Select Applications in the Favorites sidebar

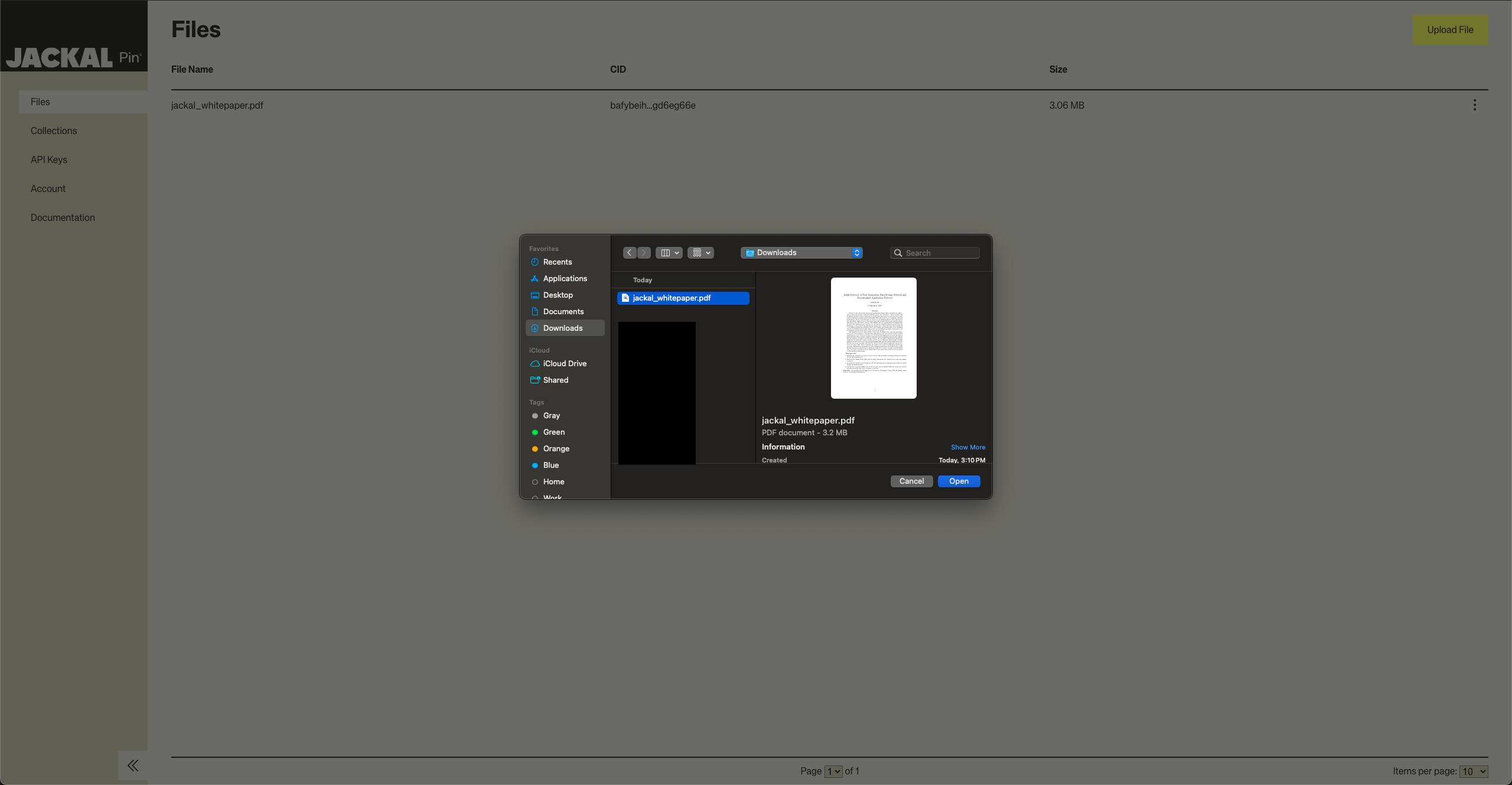pyautogui.click(x=565, y=279)
